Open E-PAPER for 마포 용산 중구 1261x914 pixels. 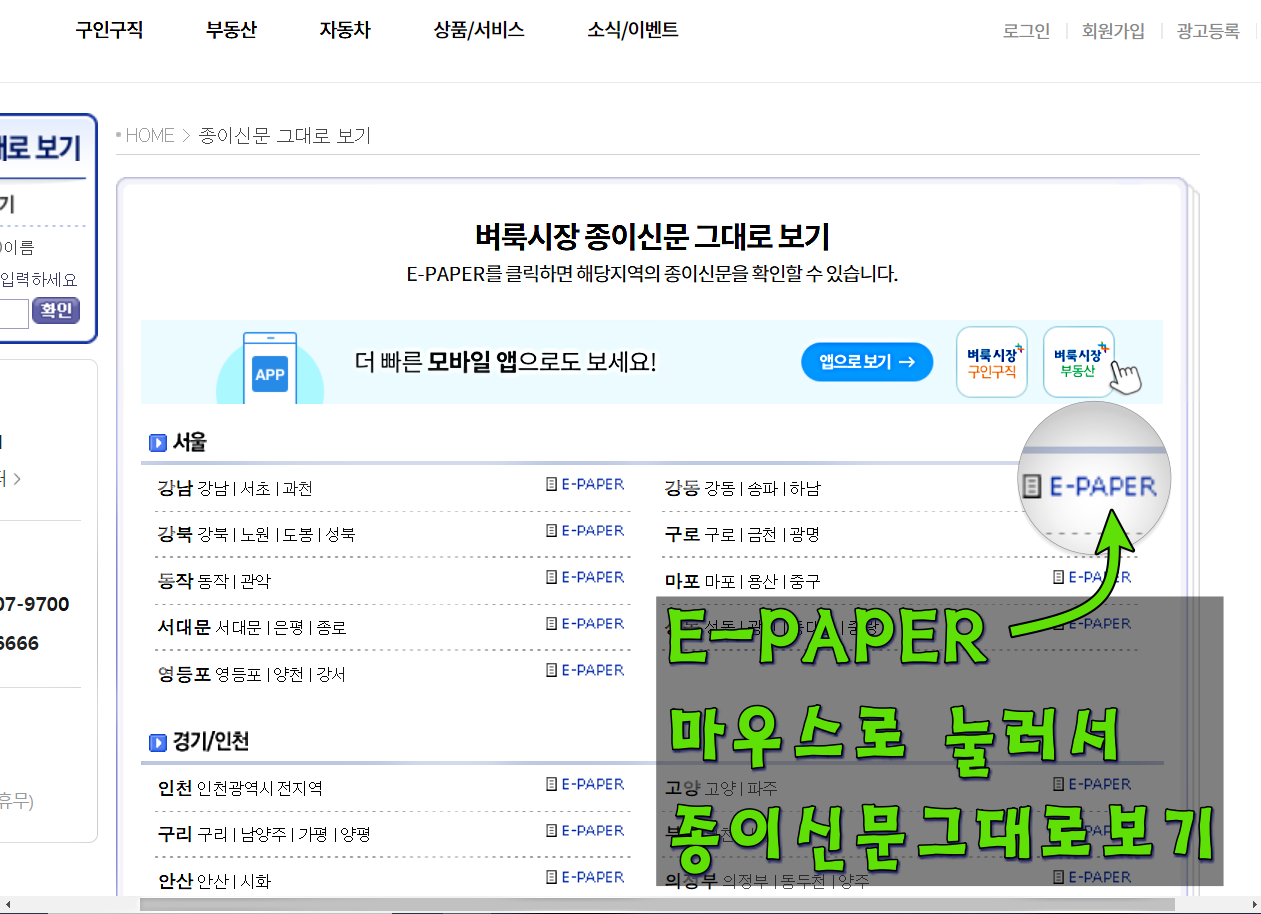(1092, 577)
